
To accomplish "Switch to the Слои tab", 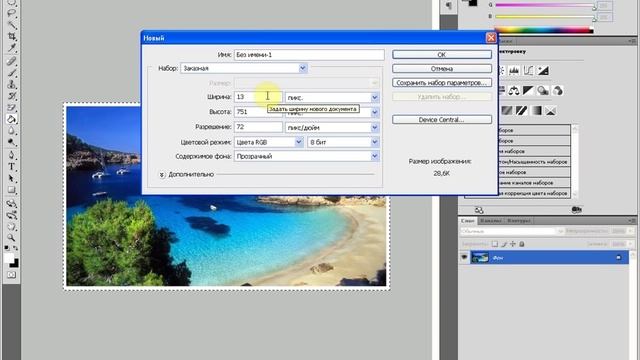I will point(467,220).
